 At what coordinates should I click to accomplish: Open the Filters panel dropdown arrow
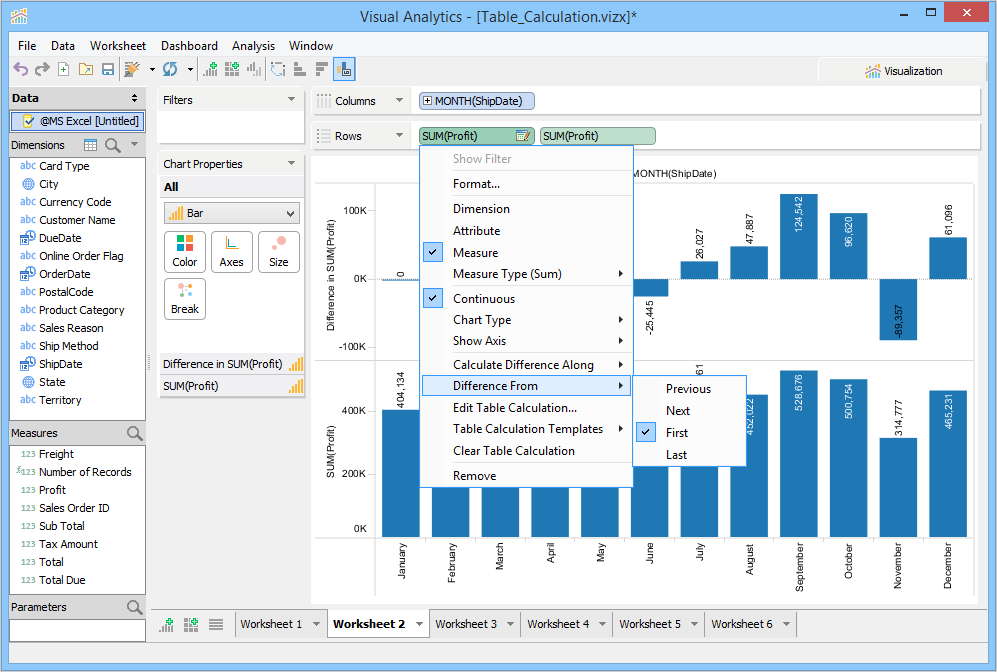(x=291, y=99)
